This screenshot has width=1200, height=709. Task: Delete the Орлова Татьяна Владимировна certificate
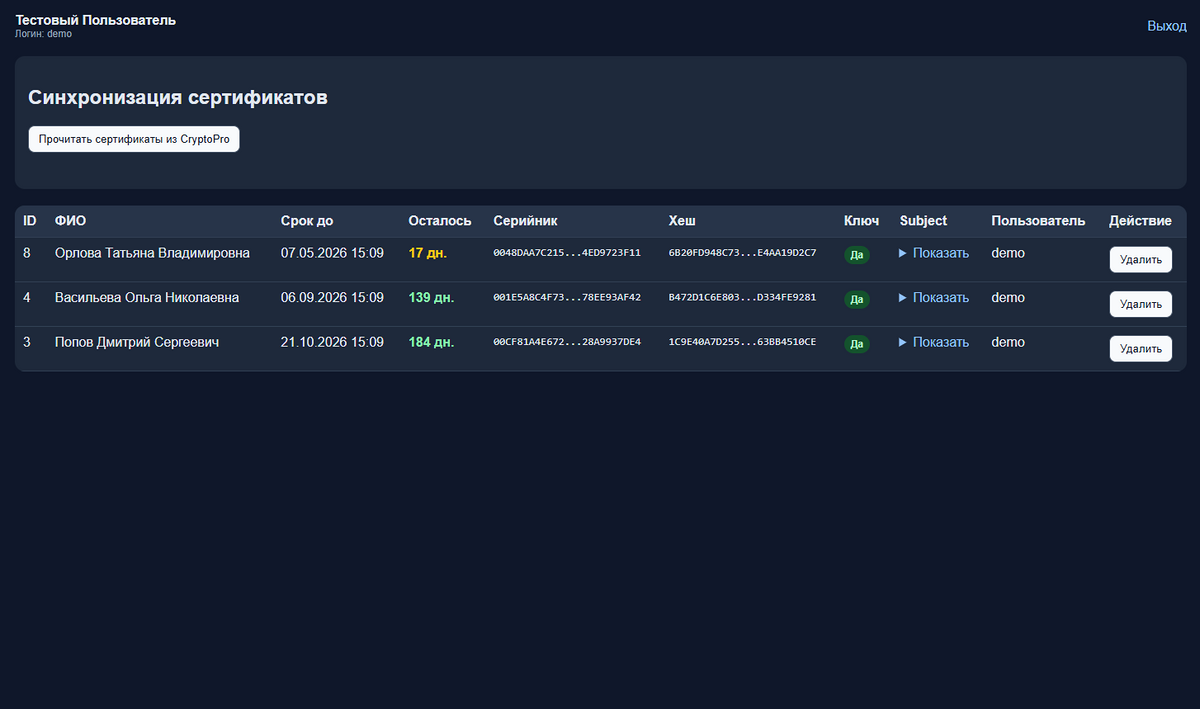(x=1141, y=260)
